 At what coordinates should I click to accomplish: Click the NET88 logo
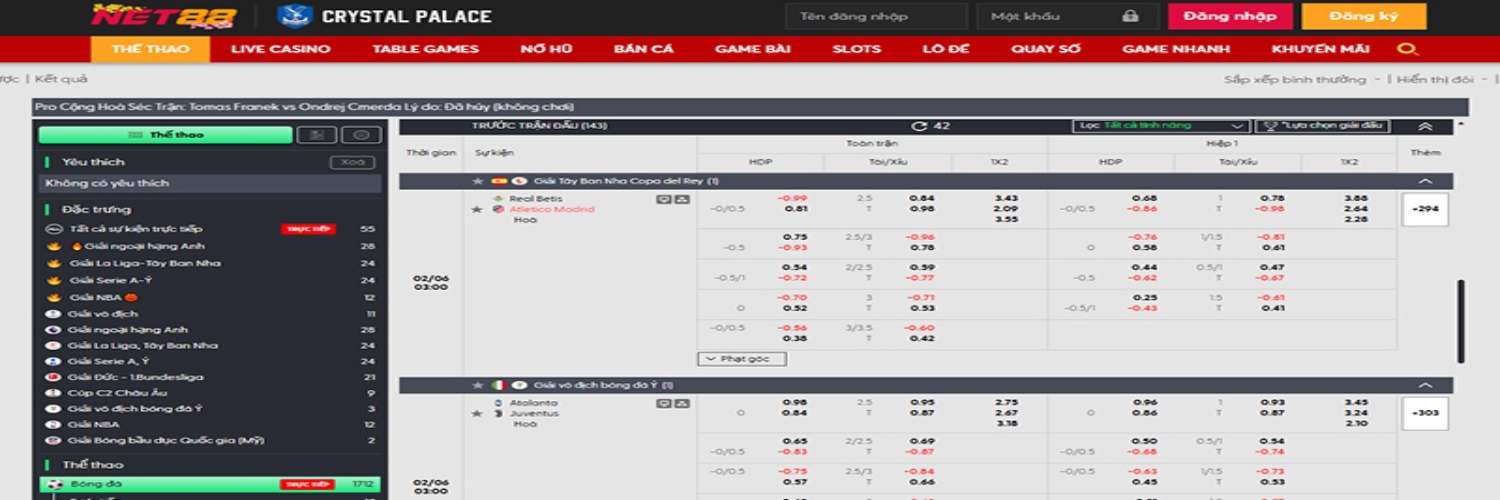[164, 16]
